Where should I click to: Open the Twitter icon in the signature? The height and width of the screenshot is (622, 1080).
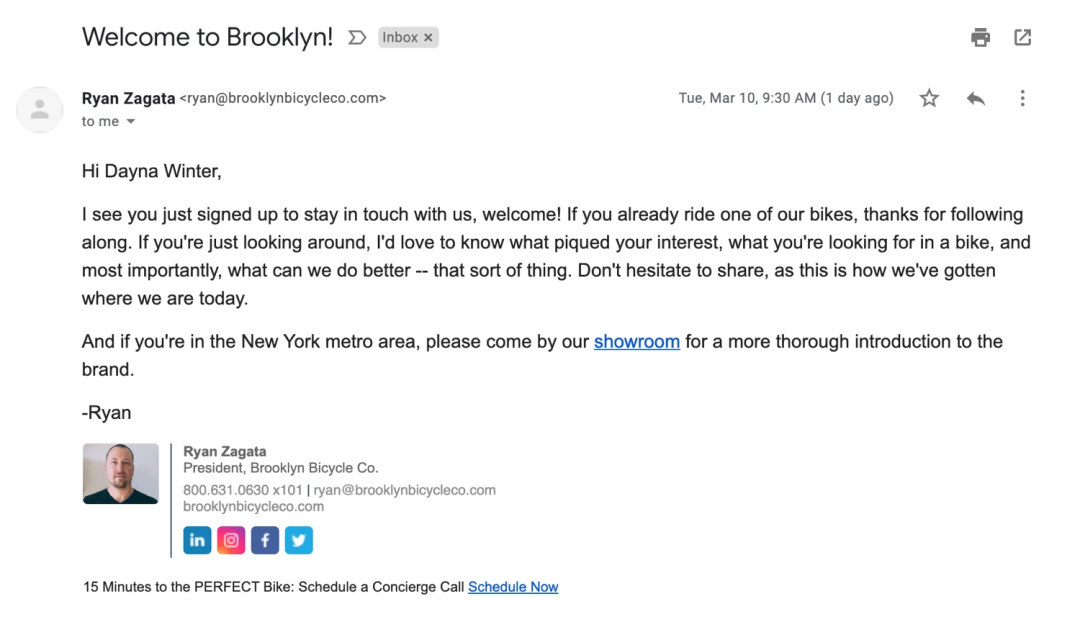click(299, 540)
